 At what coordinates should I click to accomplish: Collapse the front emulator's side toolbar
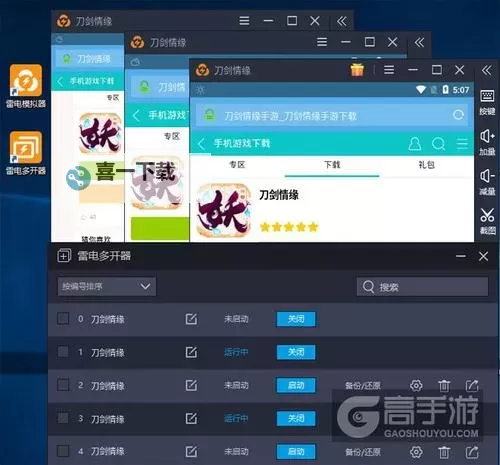[487, 70]
